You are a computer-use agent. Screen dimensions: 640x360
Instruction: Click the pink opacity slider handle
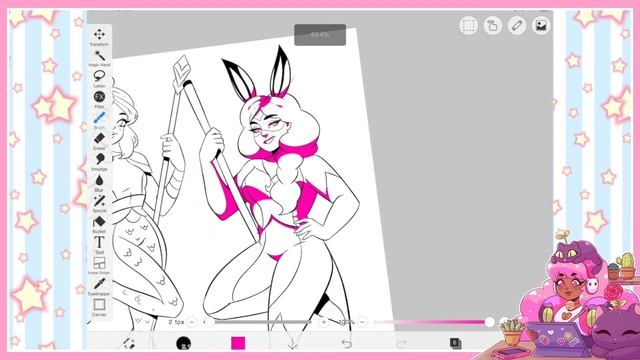click(x=490, y=322)
